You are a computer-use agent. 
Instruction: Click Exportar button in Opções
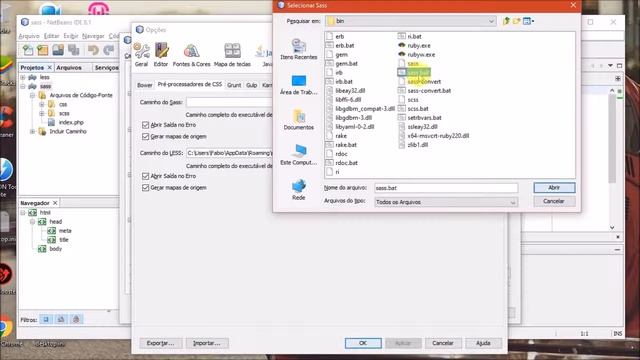pos(160,343)
